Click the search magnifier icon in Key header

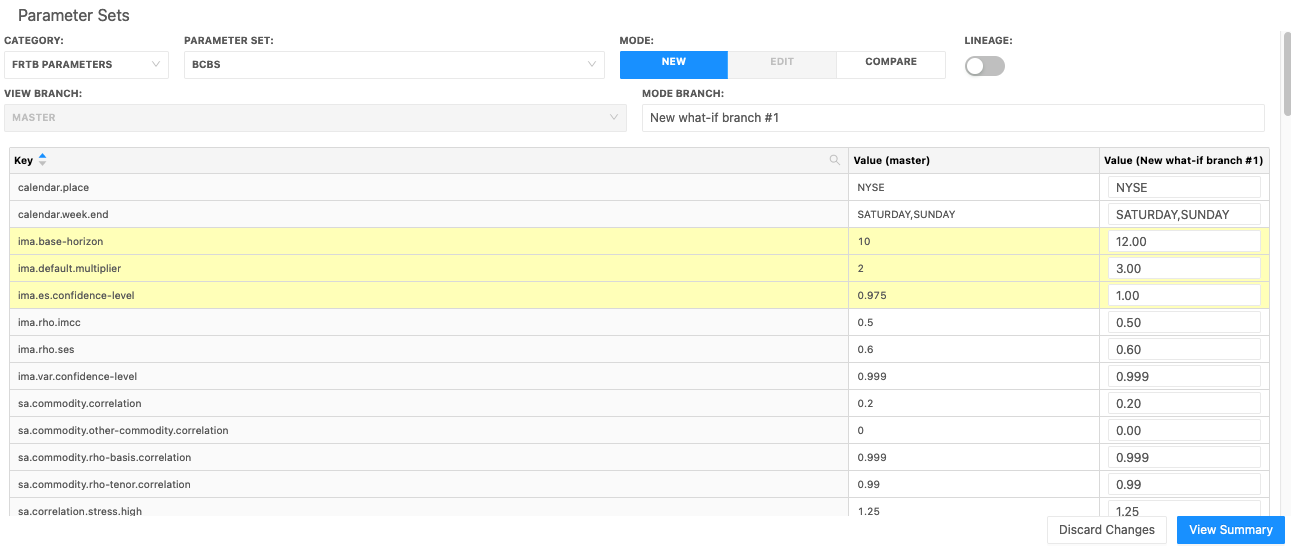click(835, 160)
